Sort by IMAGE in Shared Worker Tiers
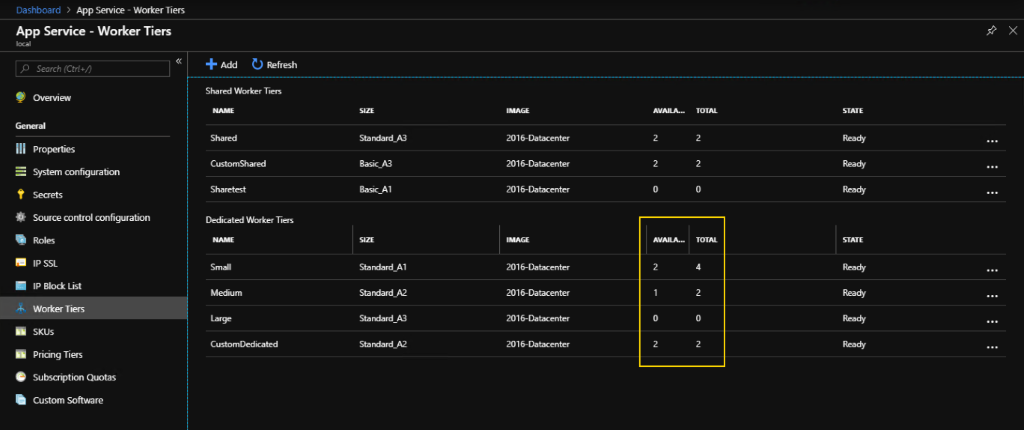This screenshot has width=1024, height=430. (x=517, y=110)
